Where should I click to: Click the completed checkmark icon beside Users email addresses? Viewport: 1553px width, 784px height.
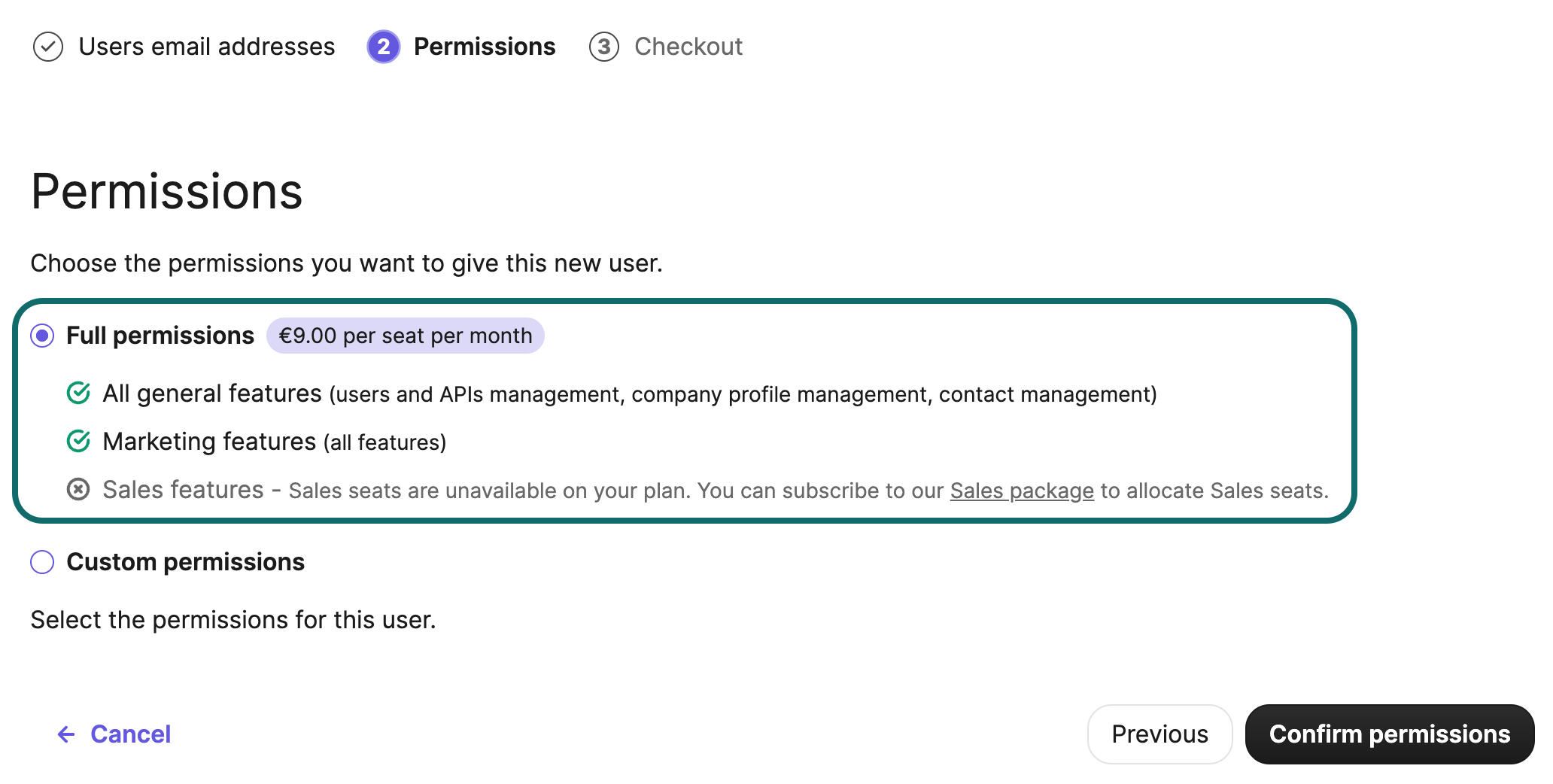[x=47, y=47]
